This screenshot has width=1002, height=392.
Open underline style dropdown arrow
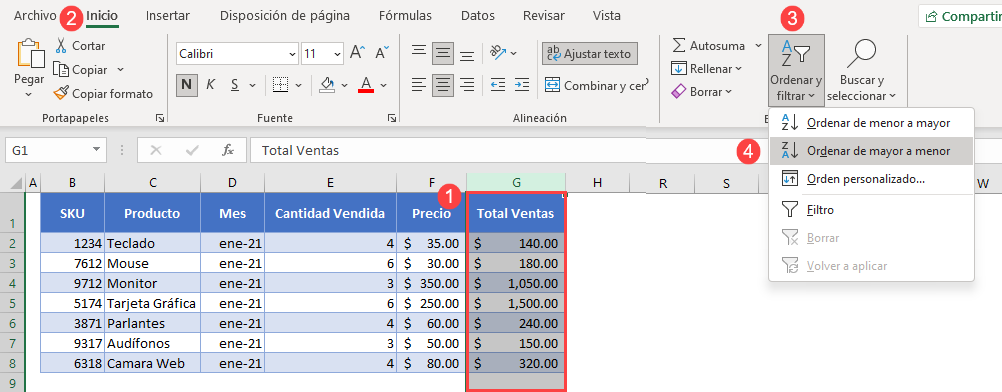point(252,84)
